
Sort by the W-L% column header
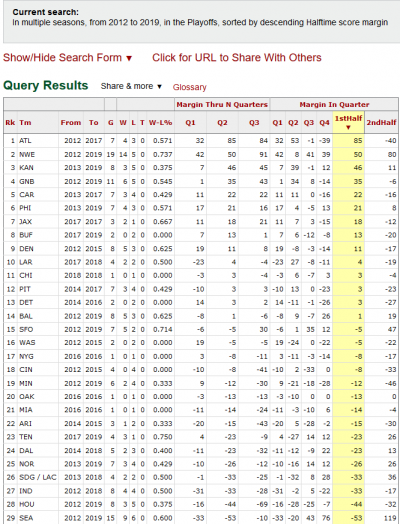click(x=160, y=122)
